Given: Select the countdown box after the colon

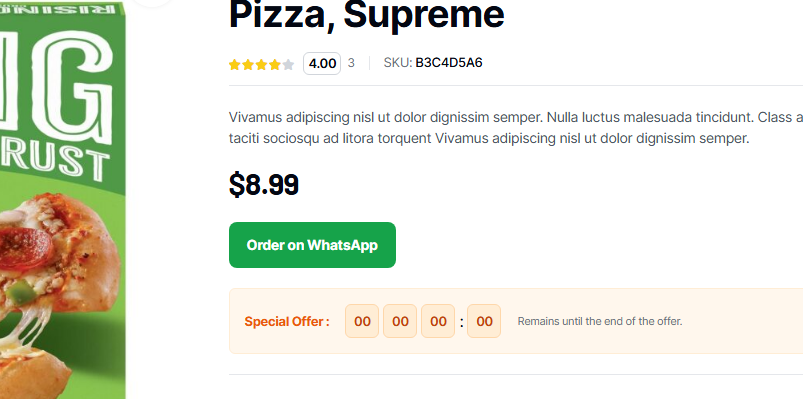Looking at the screenshot, I should tap(484, 321).
